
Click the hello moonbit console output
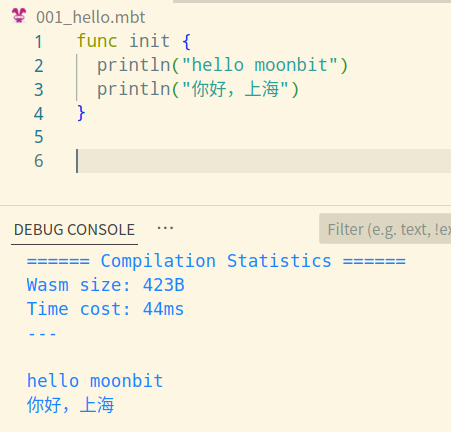pyautogui.click(x=95, y=381)
